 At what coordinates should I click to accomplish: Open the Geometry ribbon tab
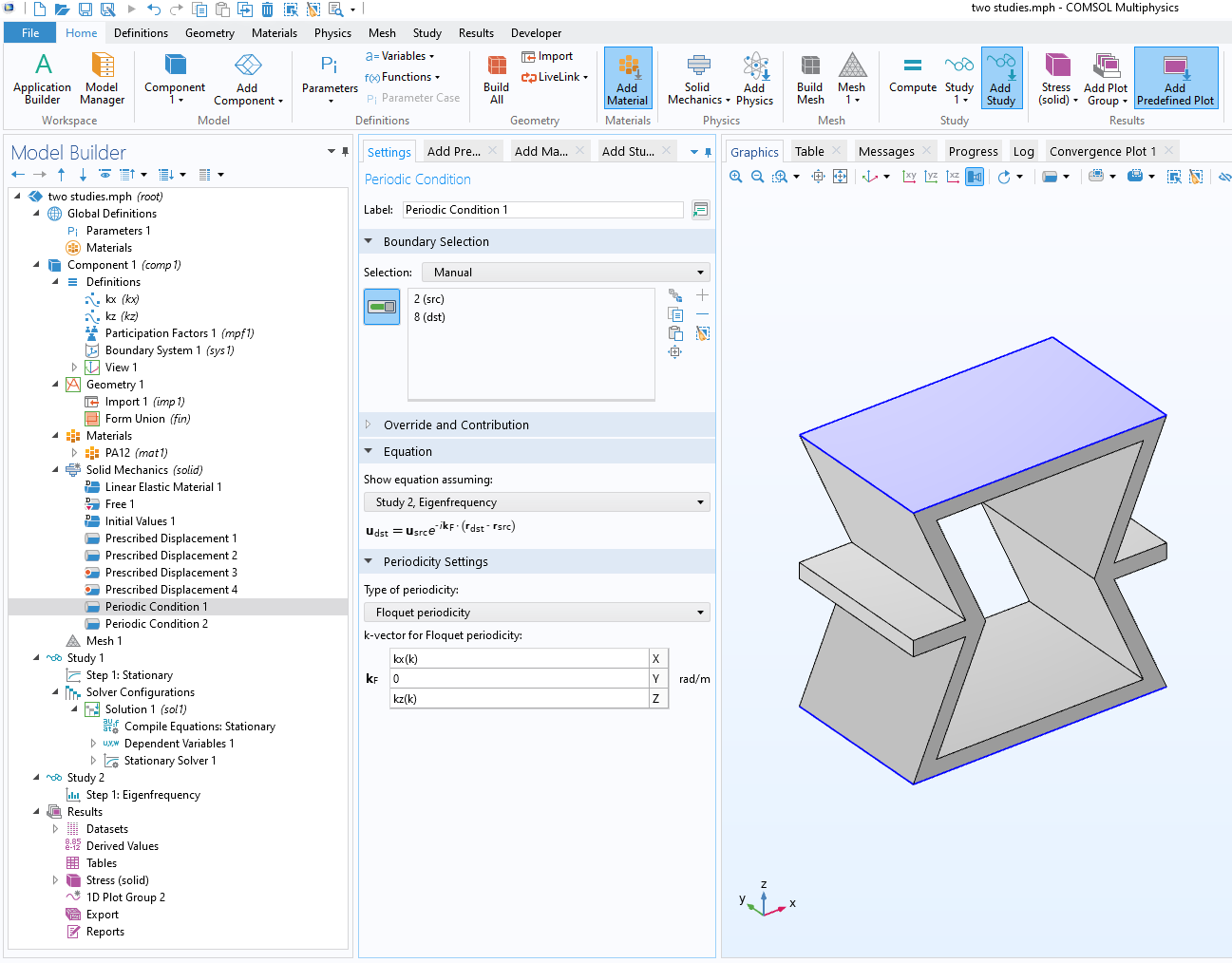pos(209,33)
